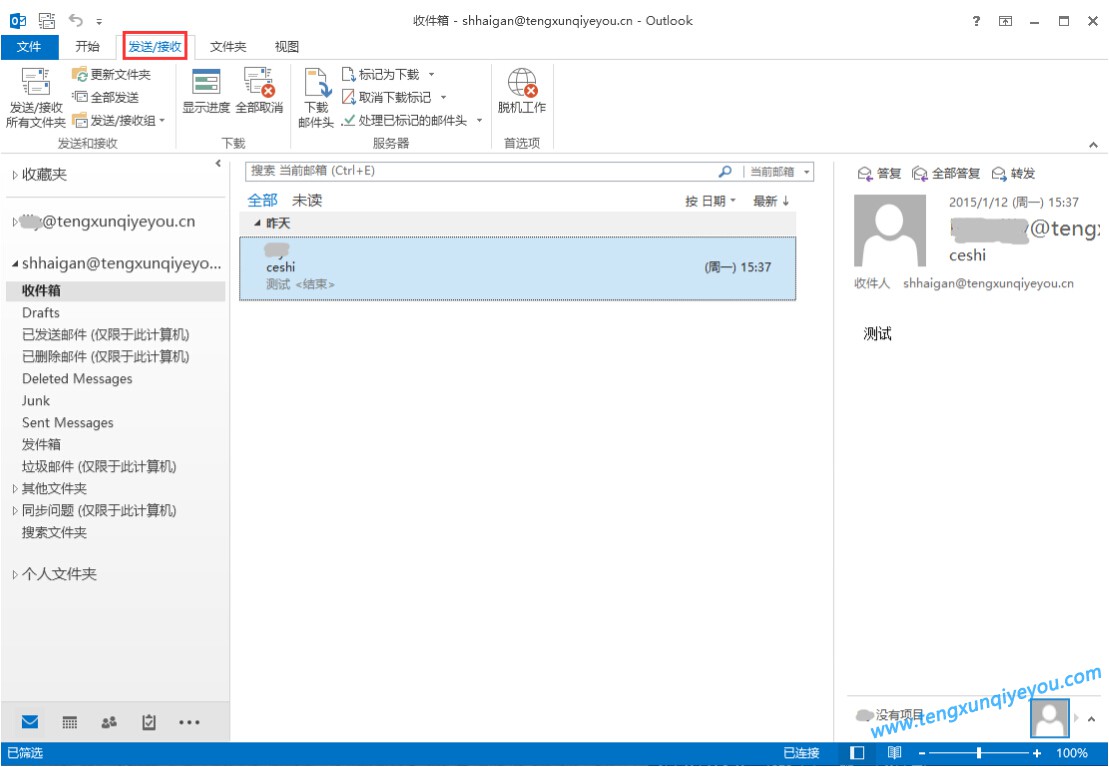Switch to the 开始 tab
This screenshot has height=767, width=1109.
pos(88,47)
